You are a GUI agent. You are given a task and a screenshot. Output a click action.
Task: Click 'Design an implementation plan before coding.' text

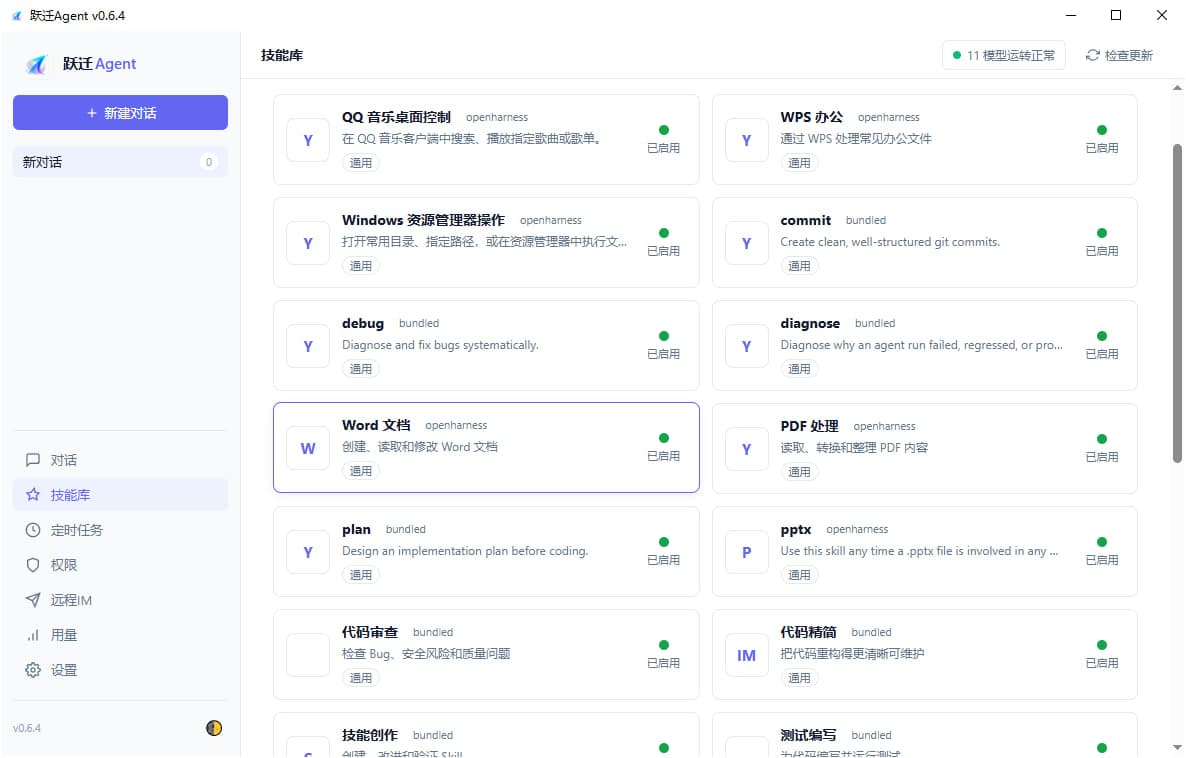[465, 551]
